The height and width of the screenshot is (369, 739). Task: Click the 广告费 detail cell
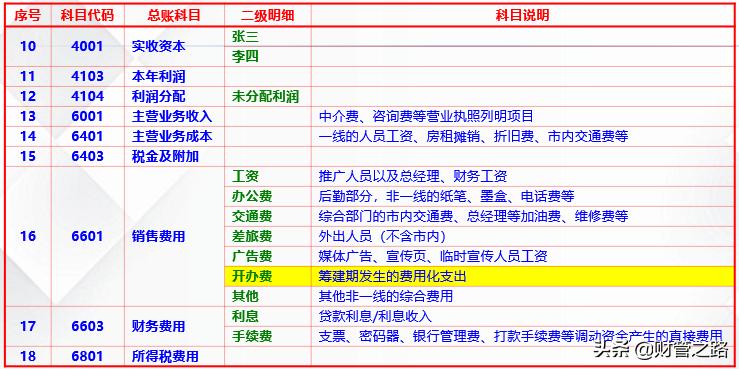[x=267, y=256]
